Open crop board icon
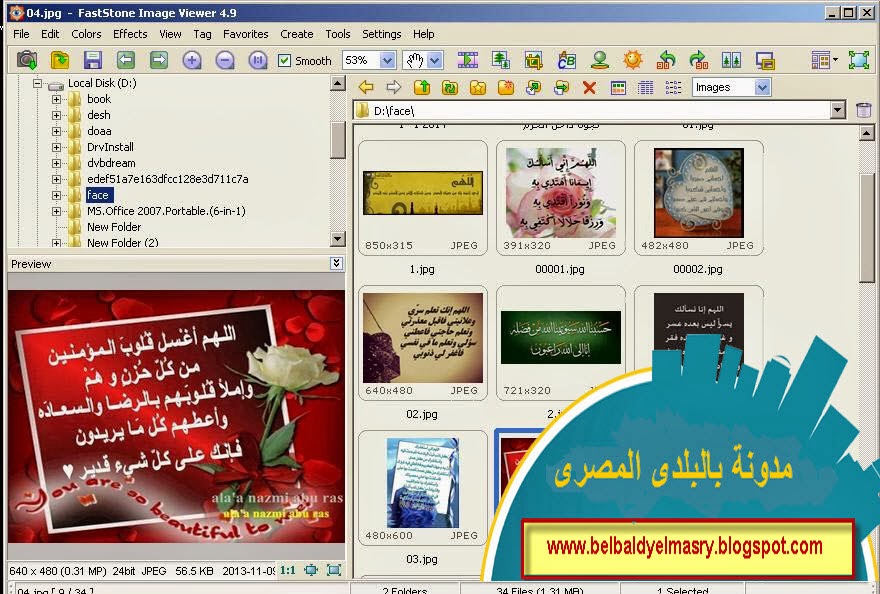880x594 pixels. tap(534, 60)
